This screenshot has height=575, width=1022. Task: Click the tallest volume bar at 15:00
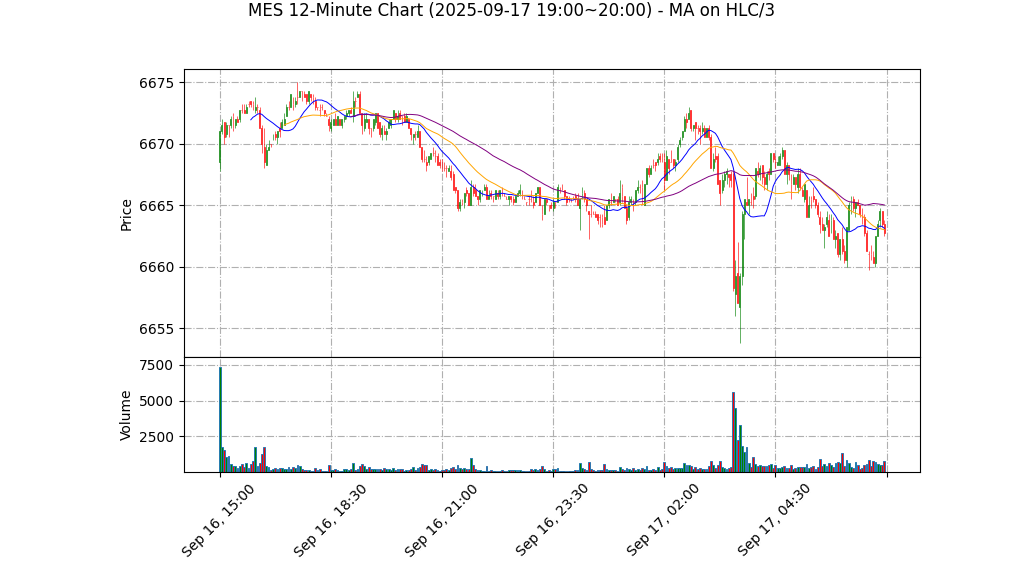click(220, 420)
